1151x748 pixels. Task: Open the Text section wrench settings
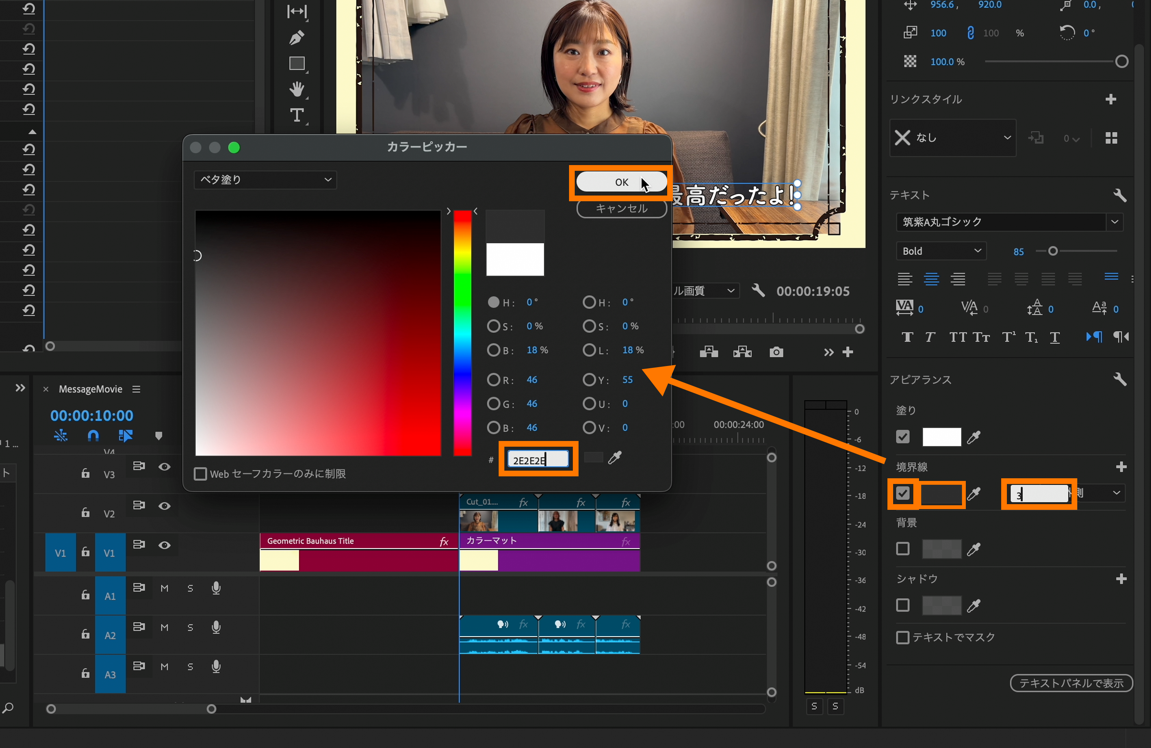click(x=1119, y=195)
